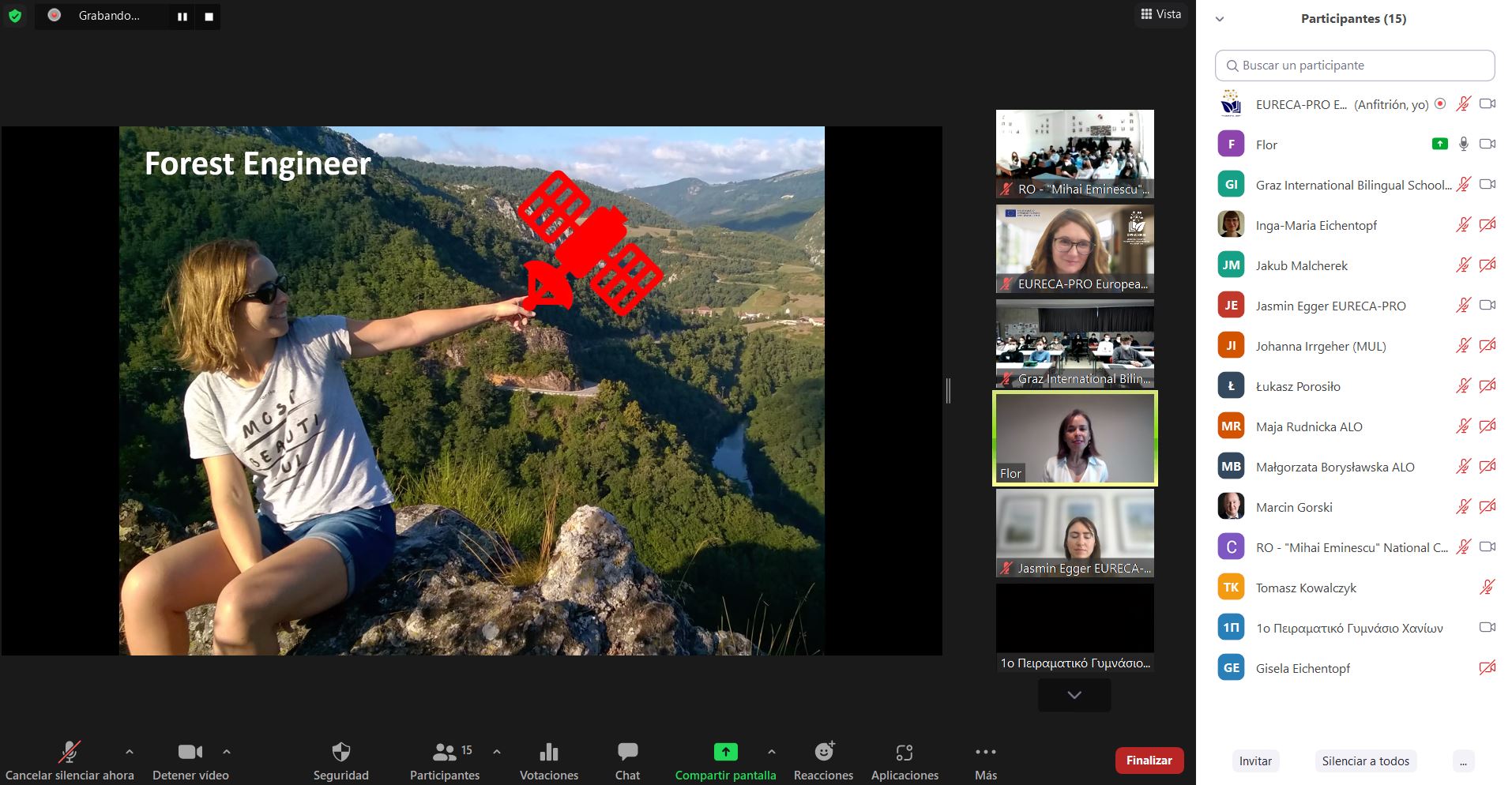This screenshot has height=785, width=1512.
Task: Expand video options arrow beside Detener vídeo
Action: [227, 752]
